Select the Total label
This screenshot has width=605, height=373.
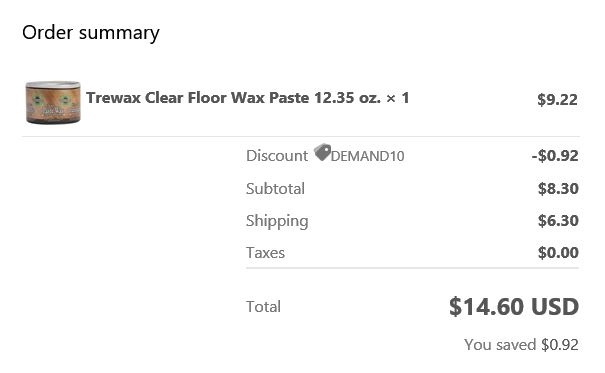264,307
